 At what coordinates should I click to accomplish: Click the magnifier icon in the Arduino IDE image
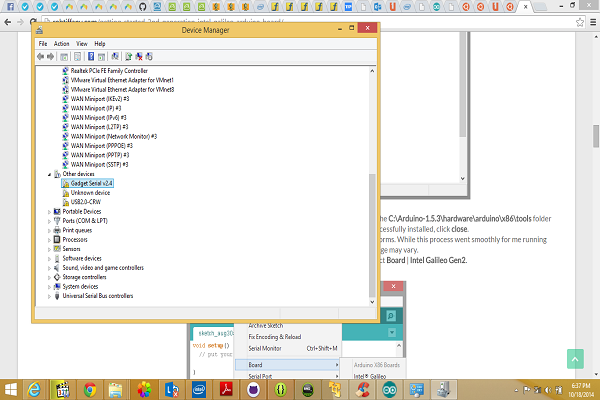click(x=391, y=316)
